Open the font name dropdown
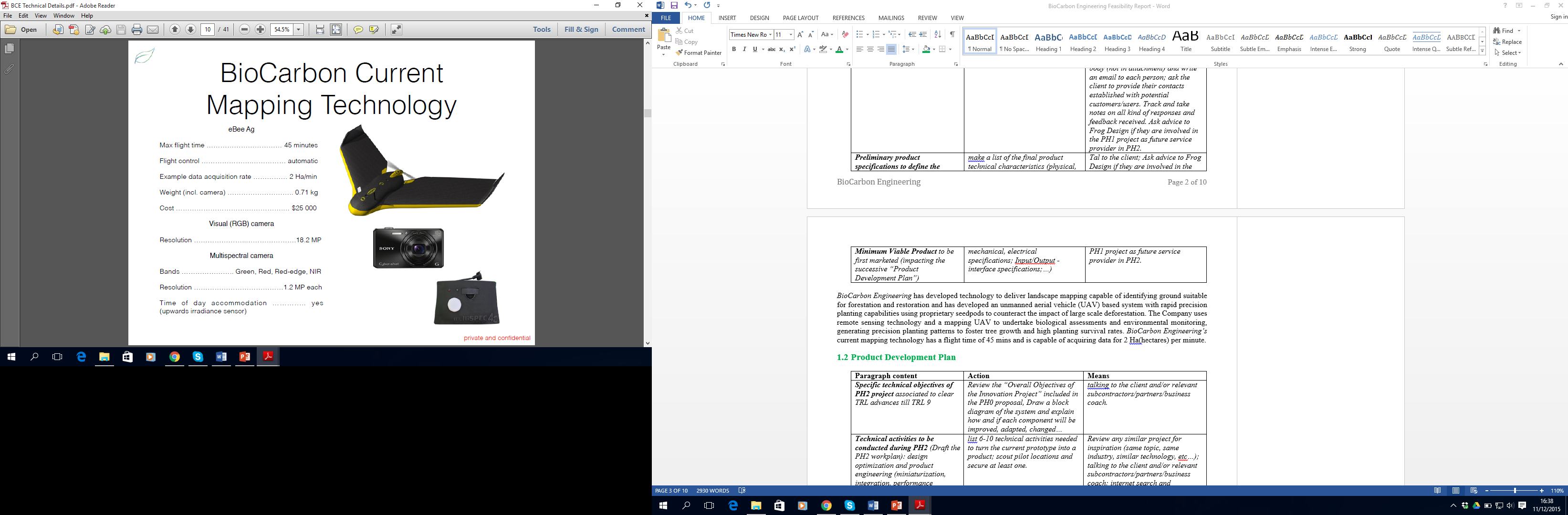This screenshot has height=515, width=1568. click(x=770, y=35)
